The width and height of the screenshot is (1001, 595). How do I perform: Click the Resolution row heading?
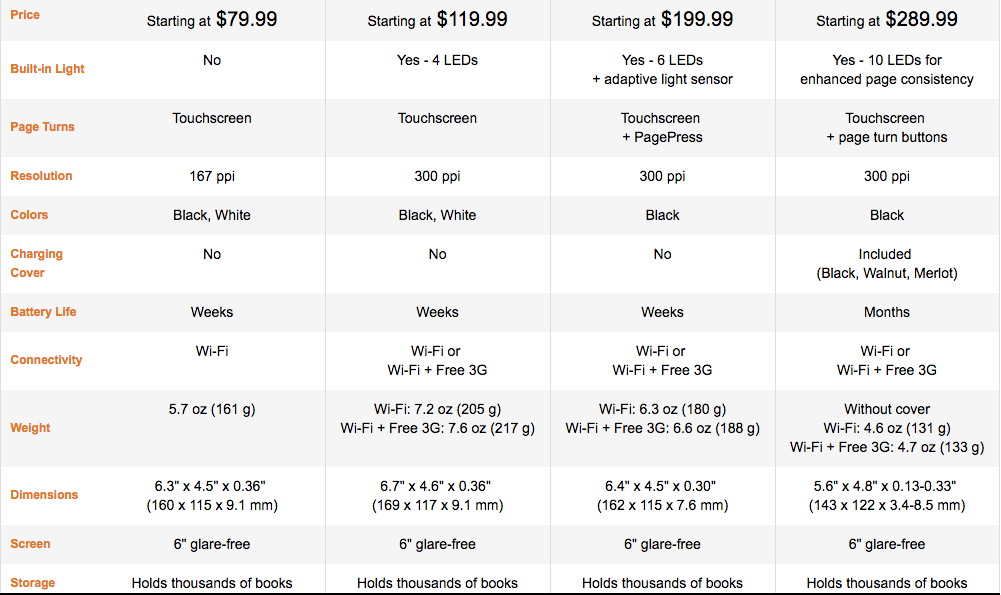pos(41,176)
